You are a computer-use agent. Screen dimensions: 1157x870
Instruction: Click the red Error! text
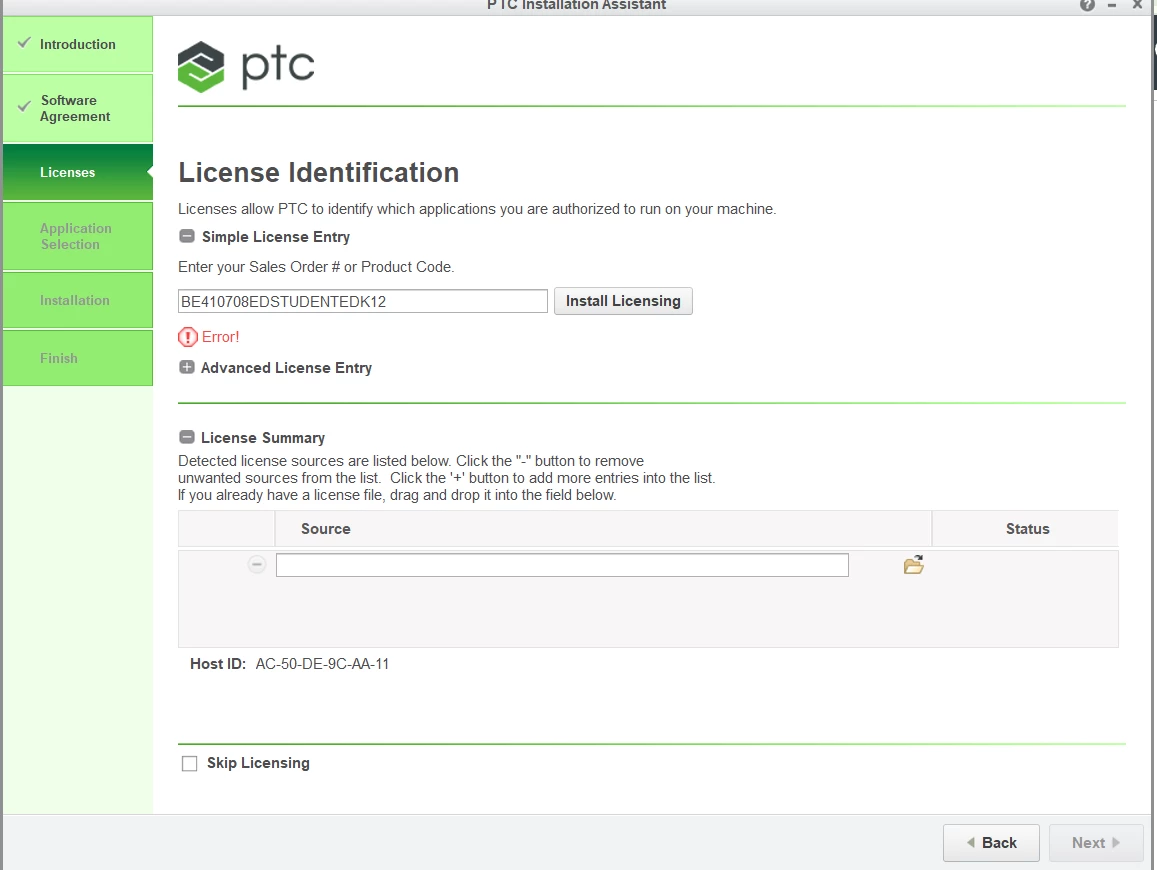click(221, 337)
